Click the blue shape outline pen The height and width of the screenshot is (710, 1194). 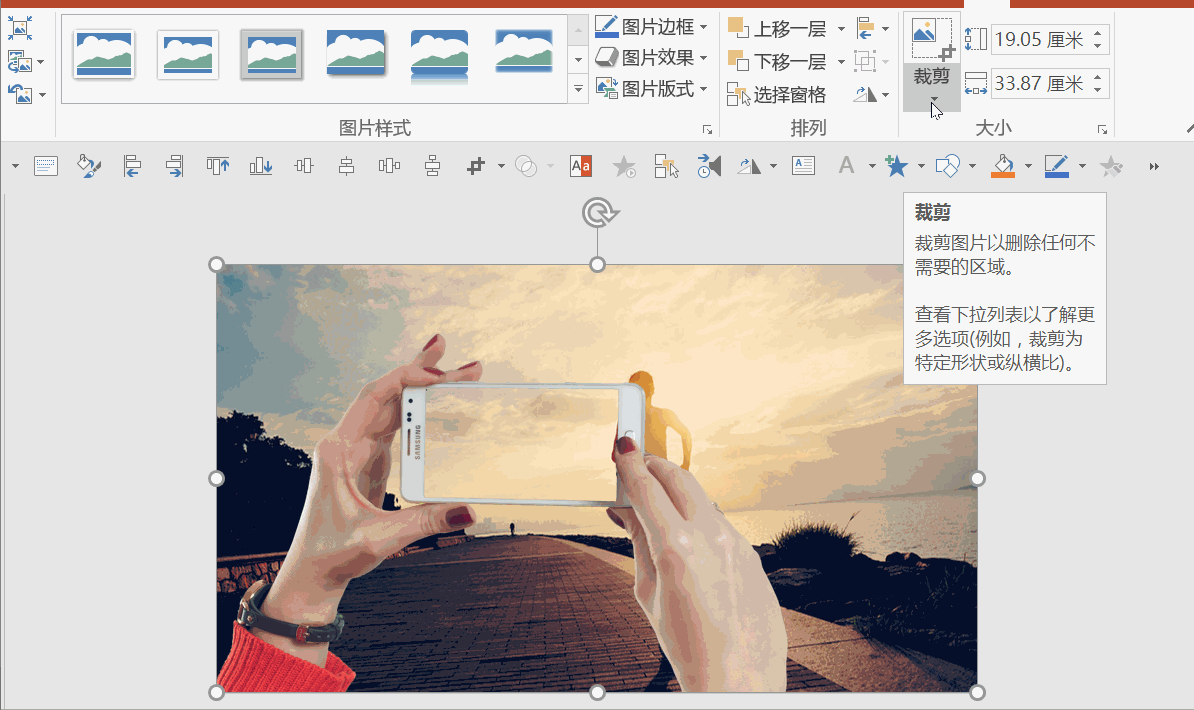click(x=1056, y=166)
